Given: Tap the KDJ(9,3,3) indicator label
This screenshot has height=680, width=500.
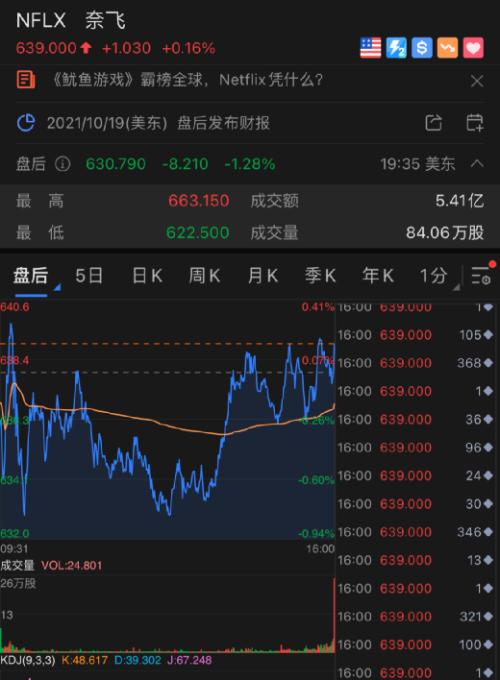Looking at the screenshot, I should coord(28,660).
